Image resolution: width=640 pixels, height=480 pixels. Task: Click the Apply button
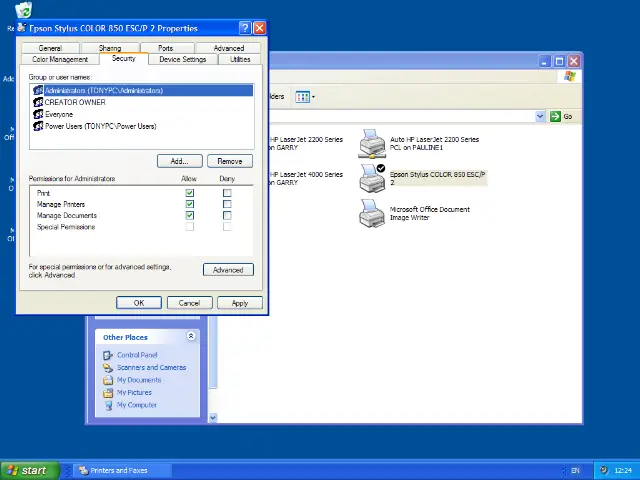point(240,303)
